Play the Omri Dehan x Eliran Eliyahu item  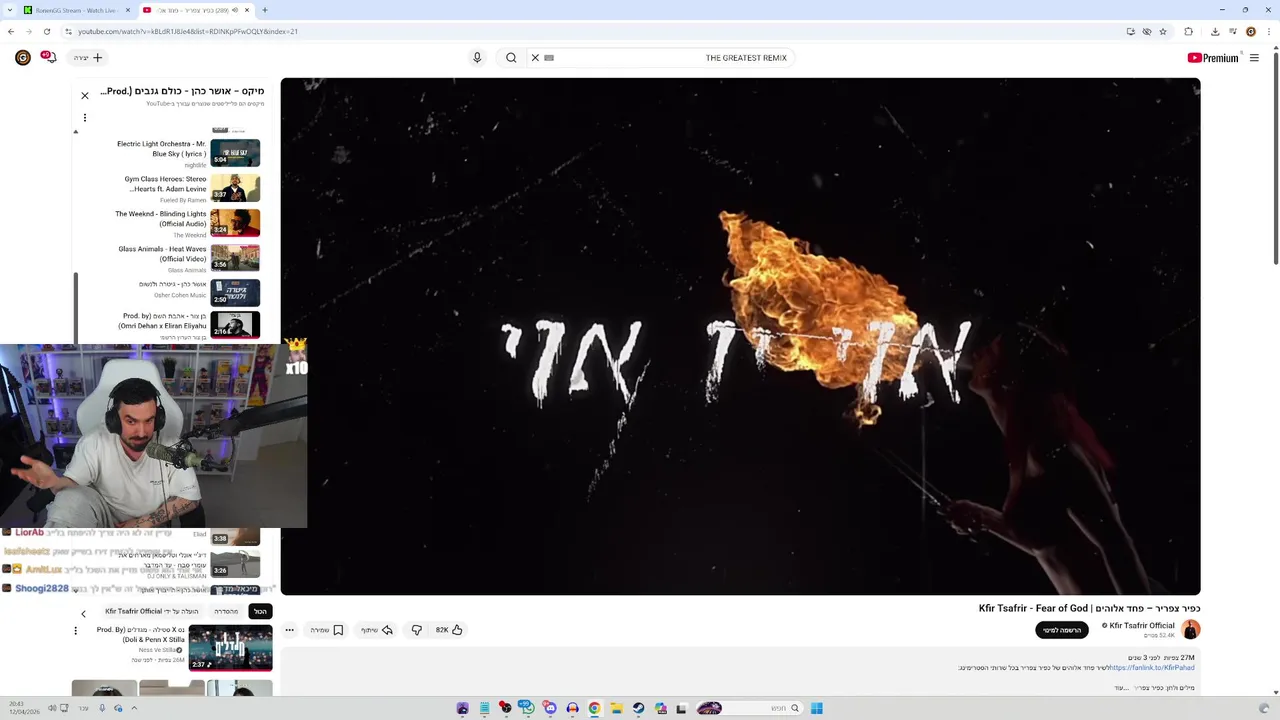[187, 326]
